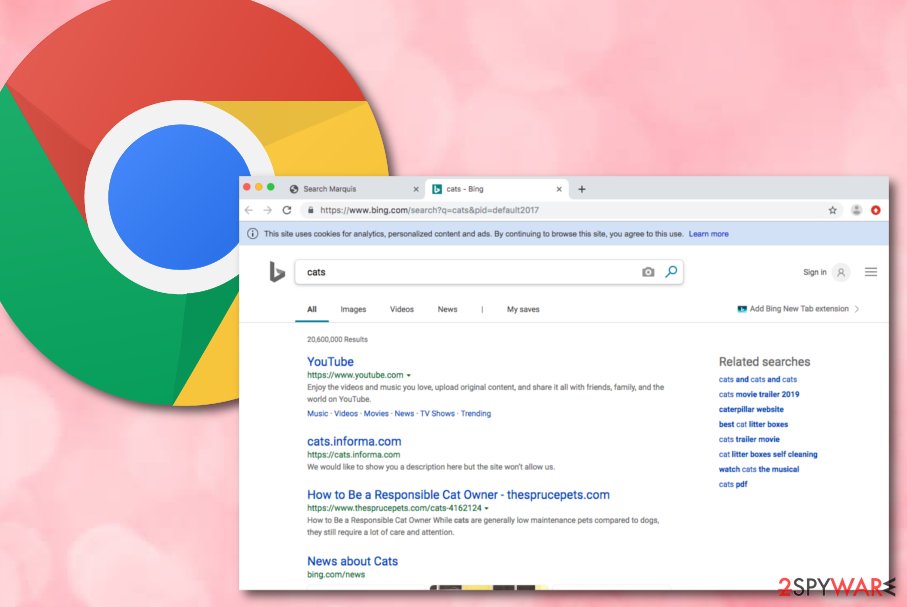Viewport: 907px width, 607px height.
Task: Reload the page with the refresh icon
Action: pos(287,210)
